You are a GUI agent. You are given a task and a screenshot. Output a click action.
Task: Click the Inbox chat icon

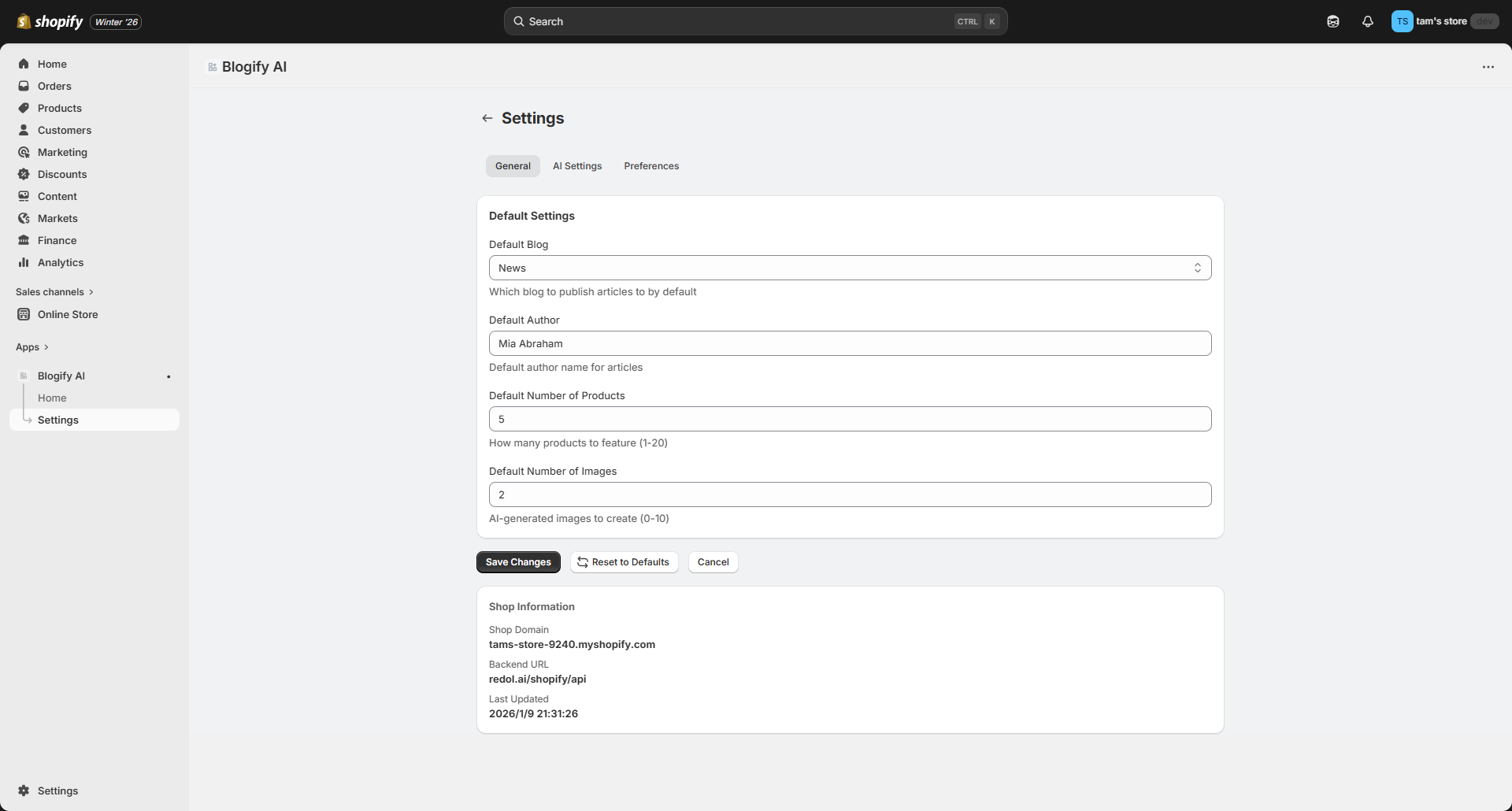point(1333,21)
